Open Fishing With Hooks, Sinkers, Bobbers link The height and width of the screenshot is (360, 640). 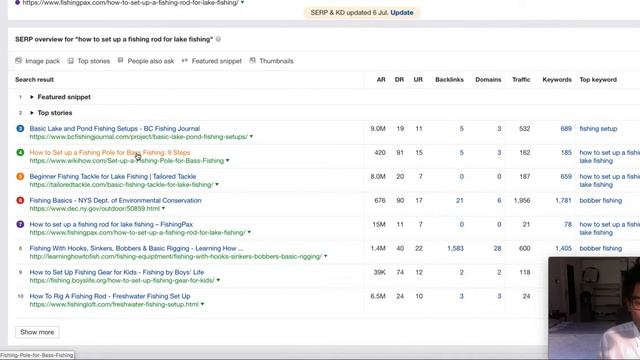[x=136, y=248]
